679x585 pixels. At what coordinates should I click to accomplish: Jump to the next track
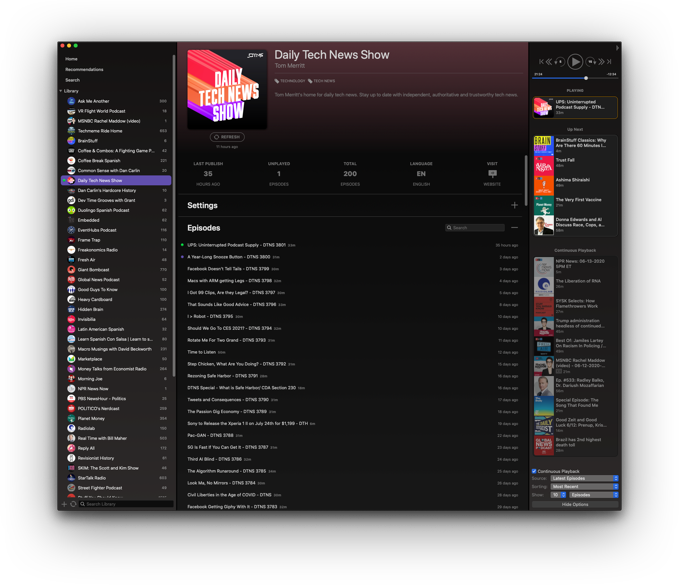point(609,62)
